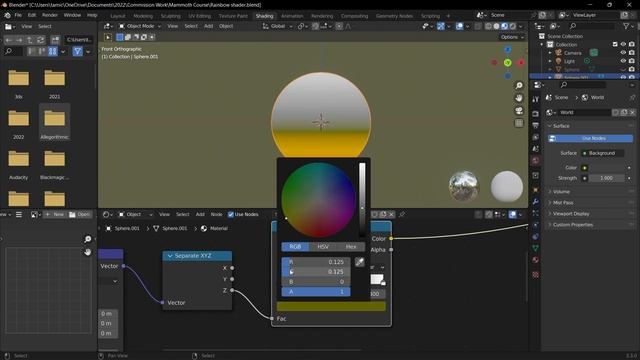Hide Camera with eye icon in outliner

[623, 53]
